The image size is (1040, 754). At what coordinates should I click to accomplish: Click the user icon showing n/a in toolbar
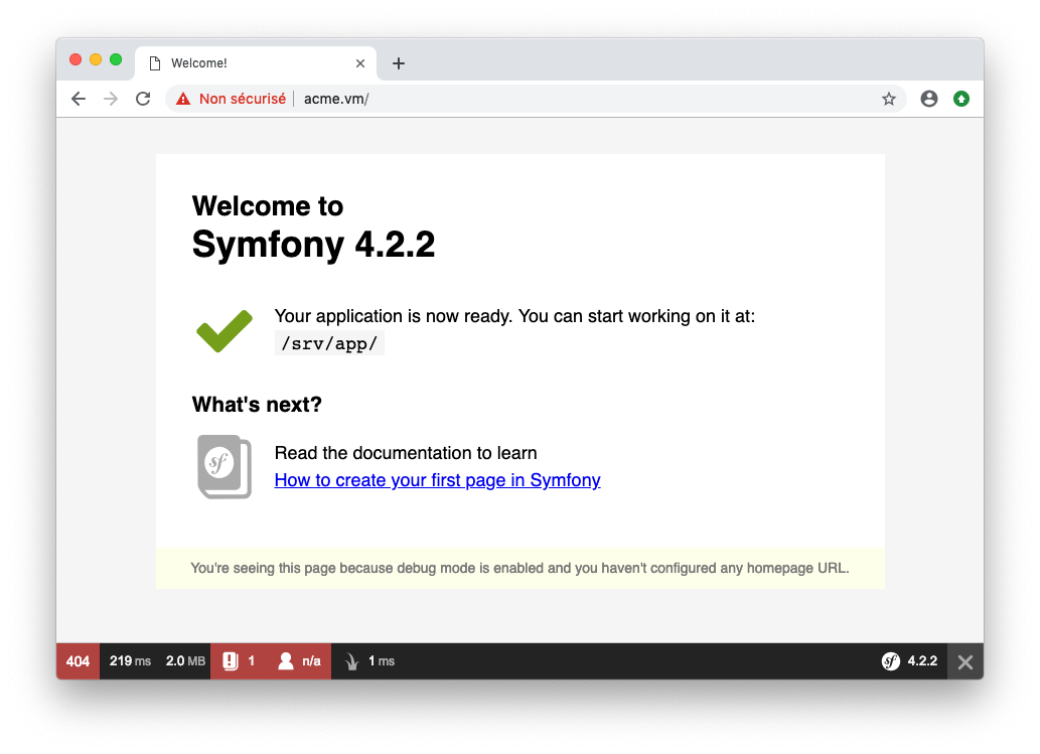tap(299, 661)
